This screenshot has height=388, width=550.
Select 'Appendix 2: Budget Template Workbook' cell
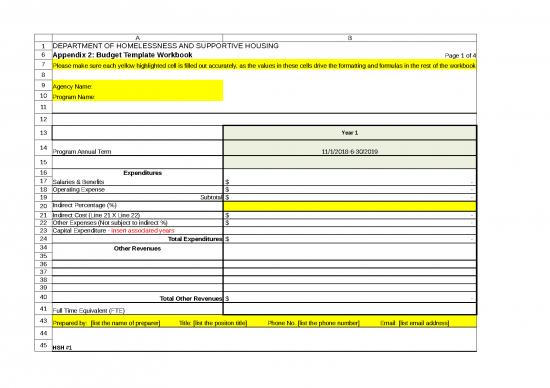122,55
